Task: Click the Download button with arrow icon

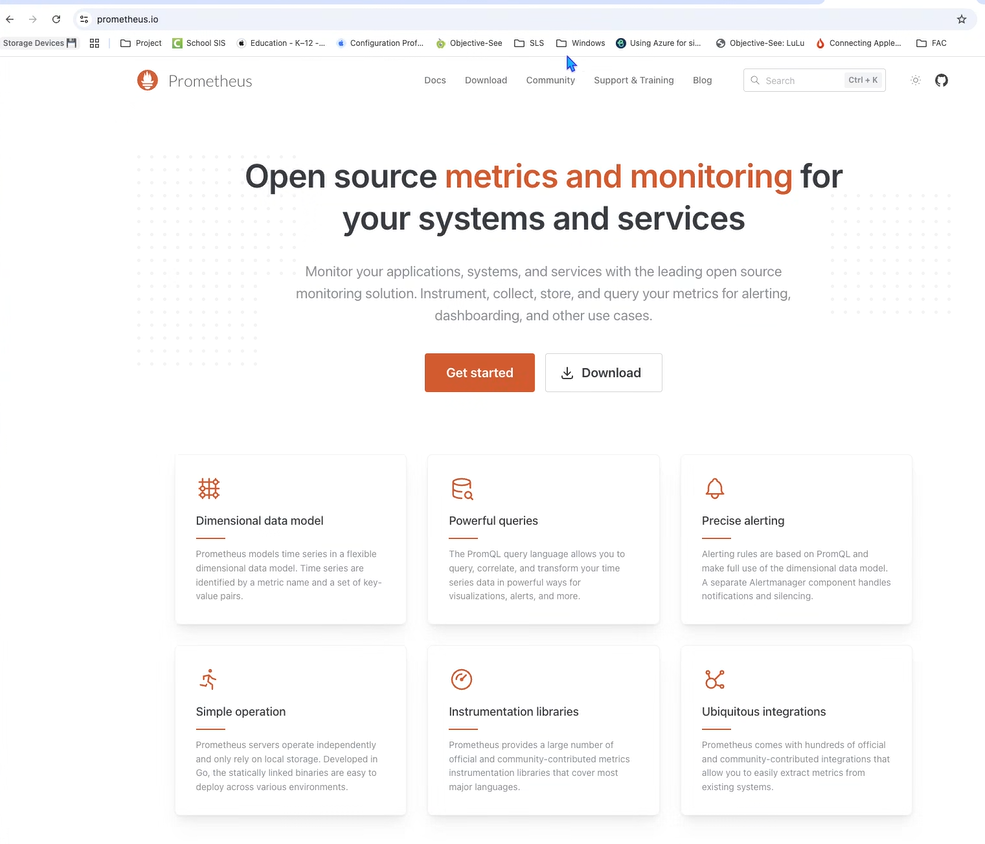Action: (603, 372)
